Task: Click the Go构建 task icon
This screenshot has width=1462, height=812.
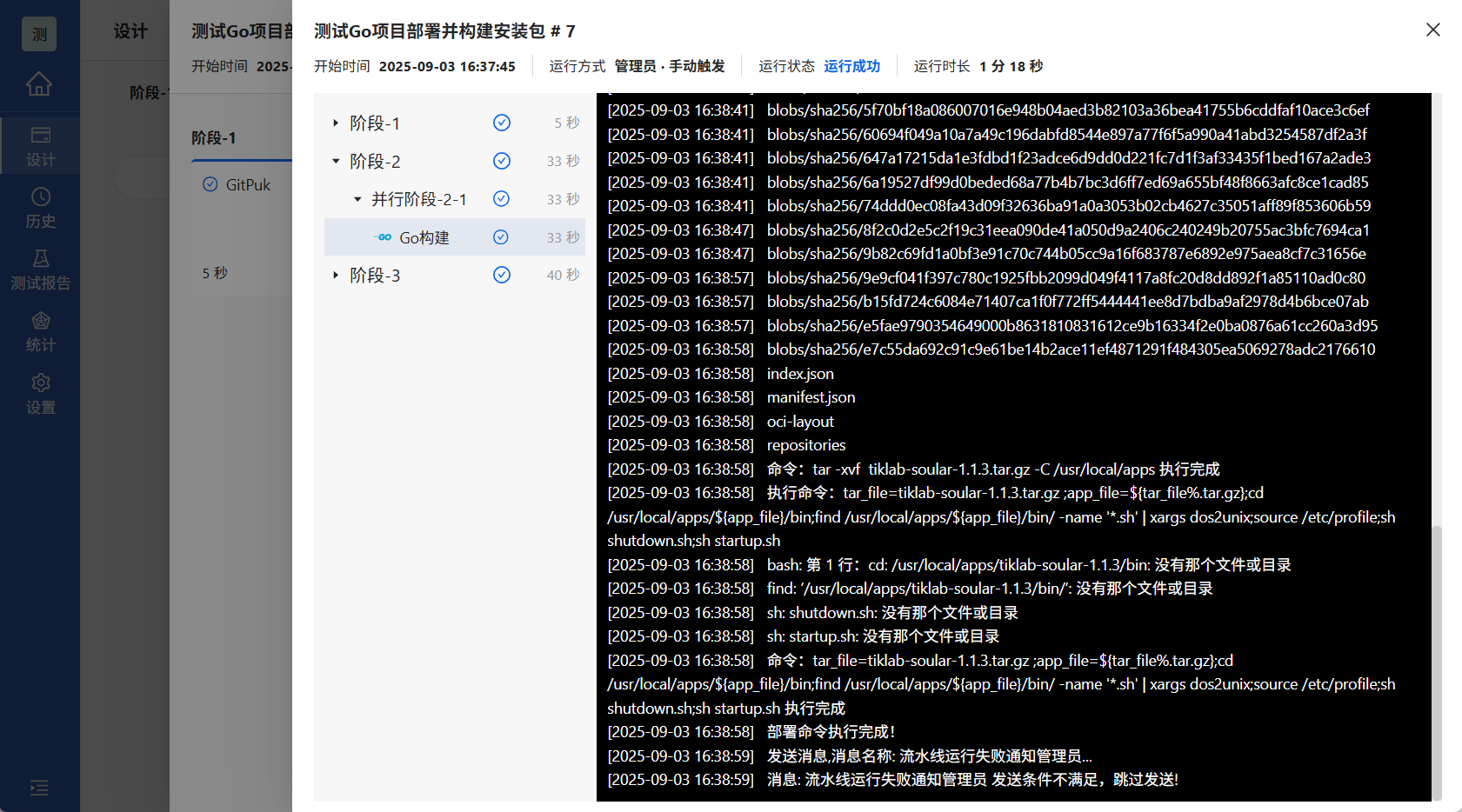Action: tap(383, 237)
